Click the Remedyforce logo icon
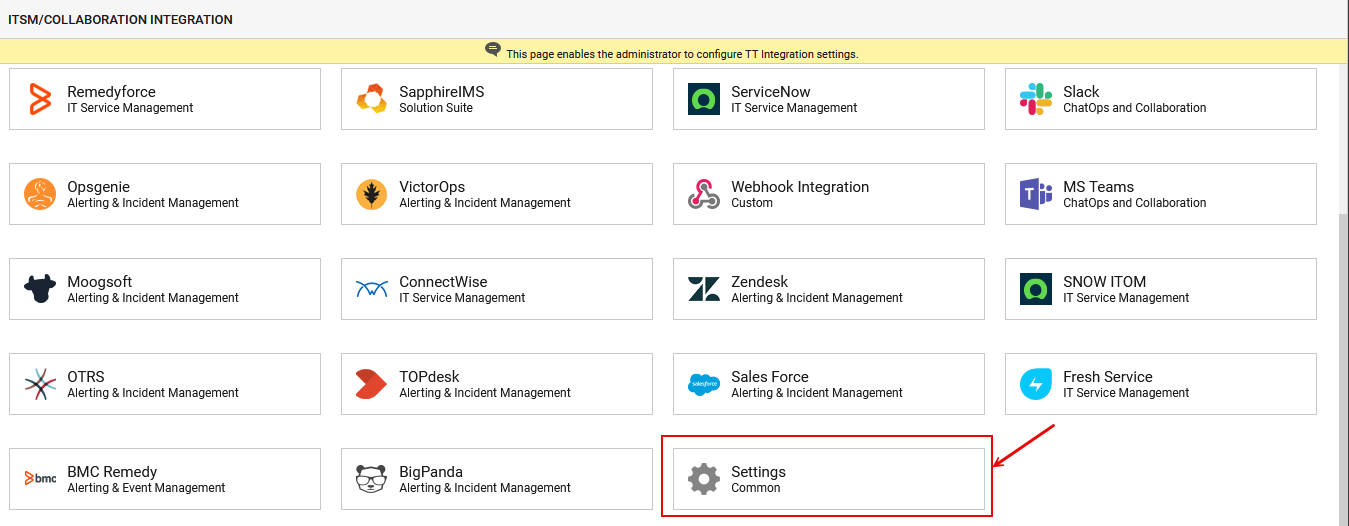 40,99
